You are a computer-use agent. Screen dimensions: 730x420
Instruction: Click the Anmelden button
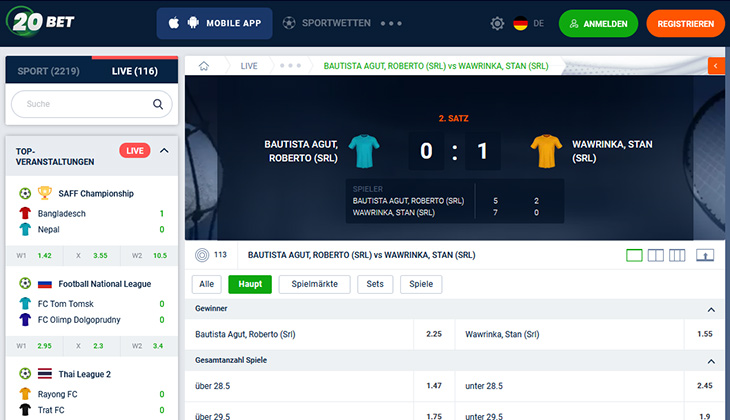click(598, 23)
